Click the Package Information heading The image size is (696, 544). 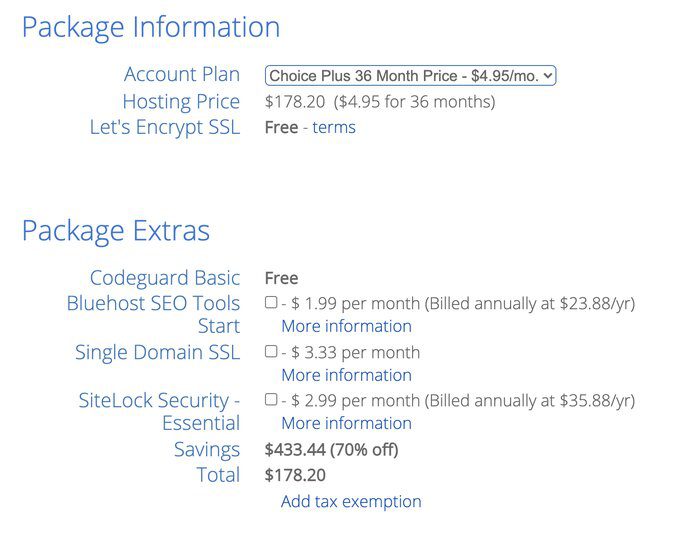point(151,27)
